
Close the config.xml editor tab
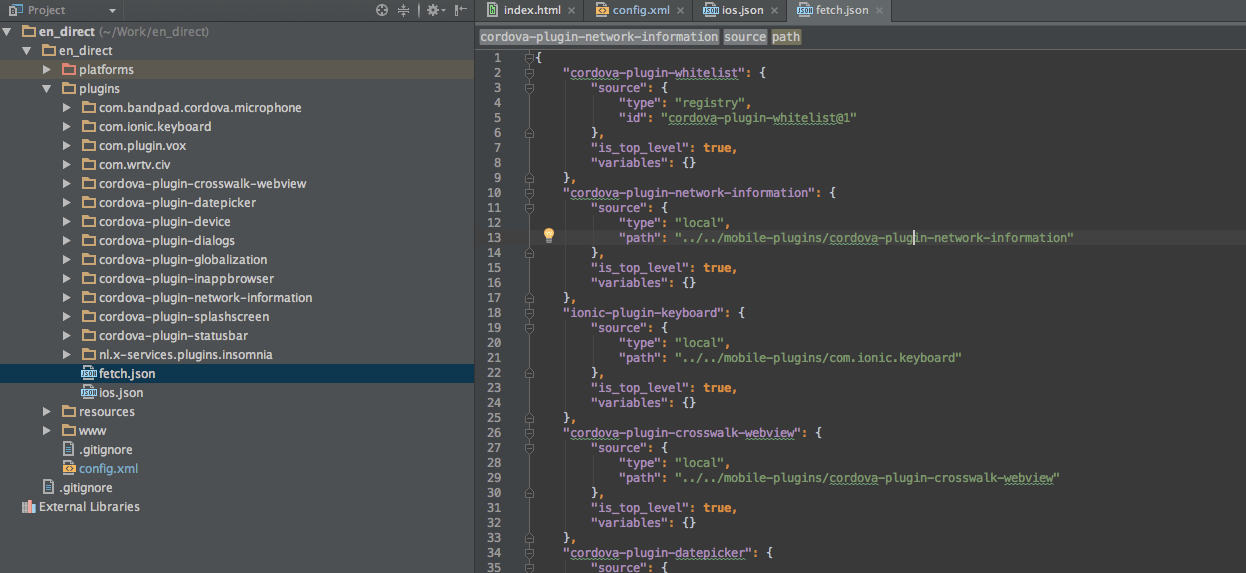coord(679,10)
